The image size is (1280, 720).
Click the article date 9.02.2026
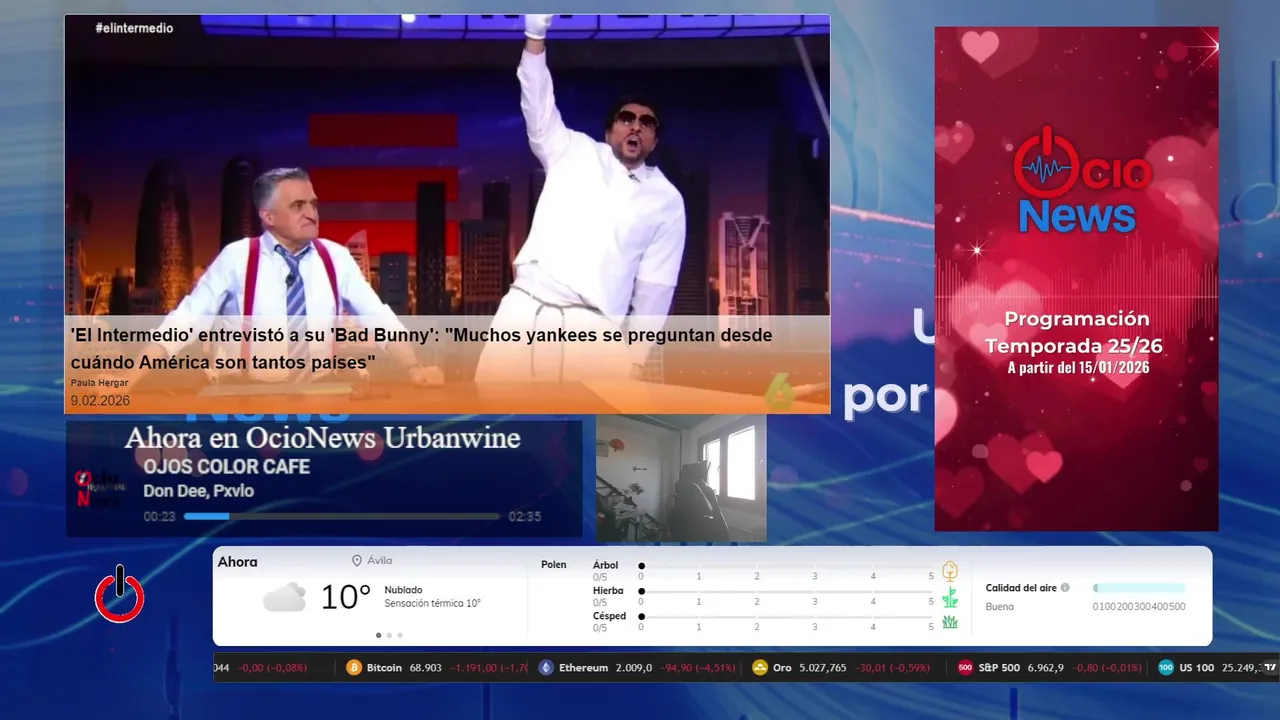(100, 400)
